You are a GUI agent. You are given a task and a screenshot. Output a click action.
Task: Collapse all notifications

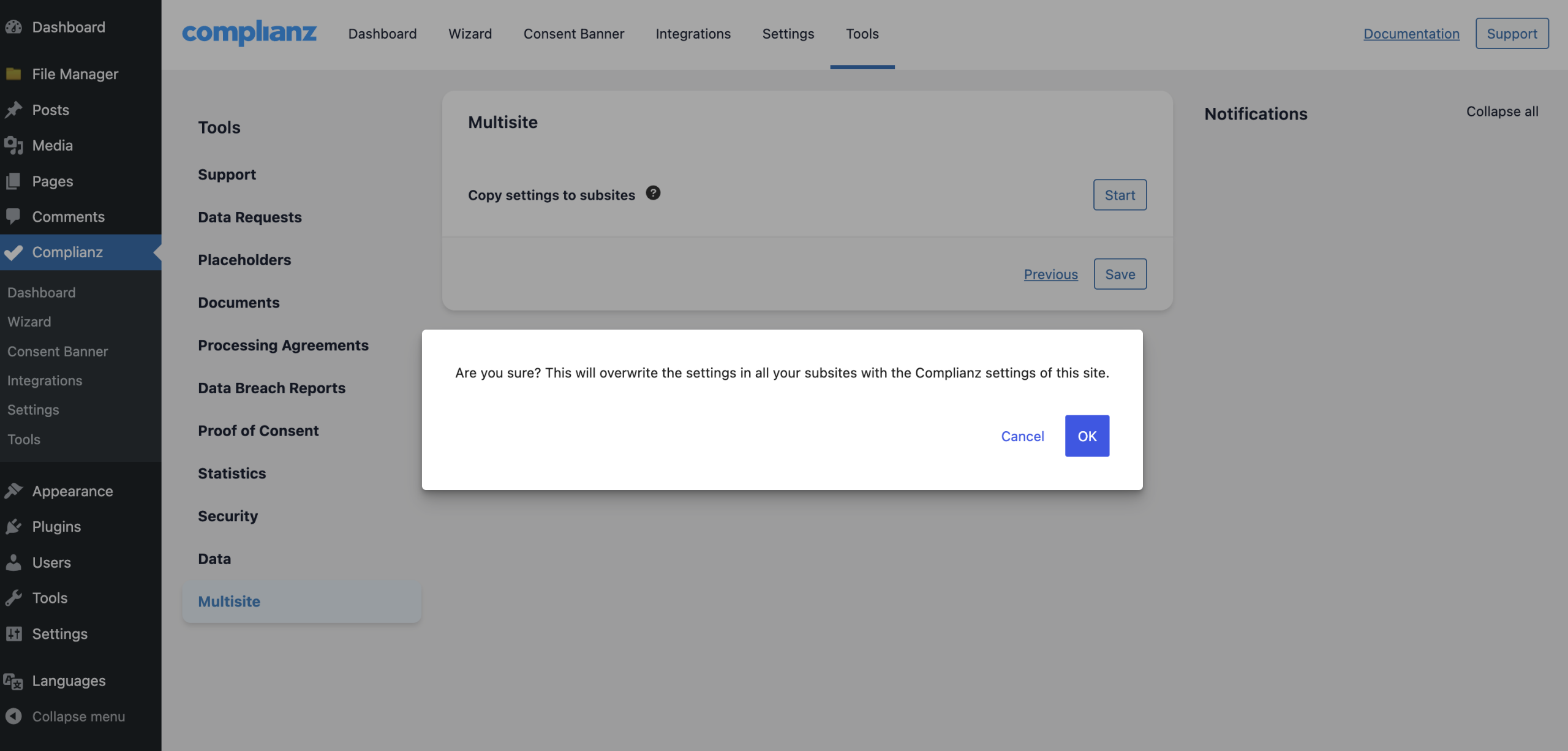[x=1502, y=111]
